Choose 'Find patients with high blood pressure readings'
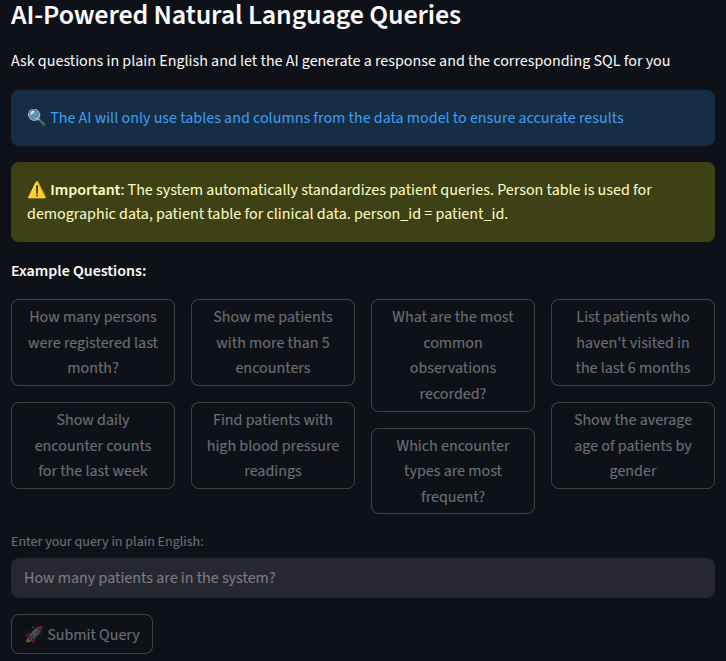This screenshot has height=661, width=726. point(273,445)
